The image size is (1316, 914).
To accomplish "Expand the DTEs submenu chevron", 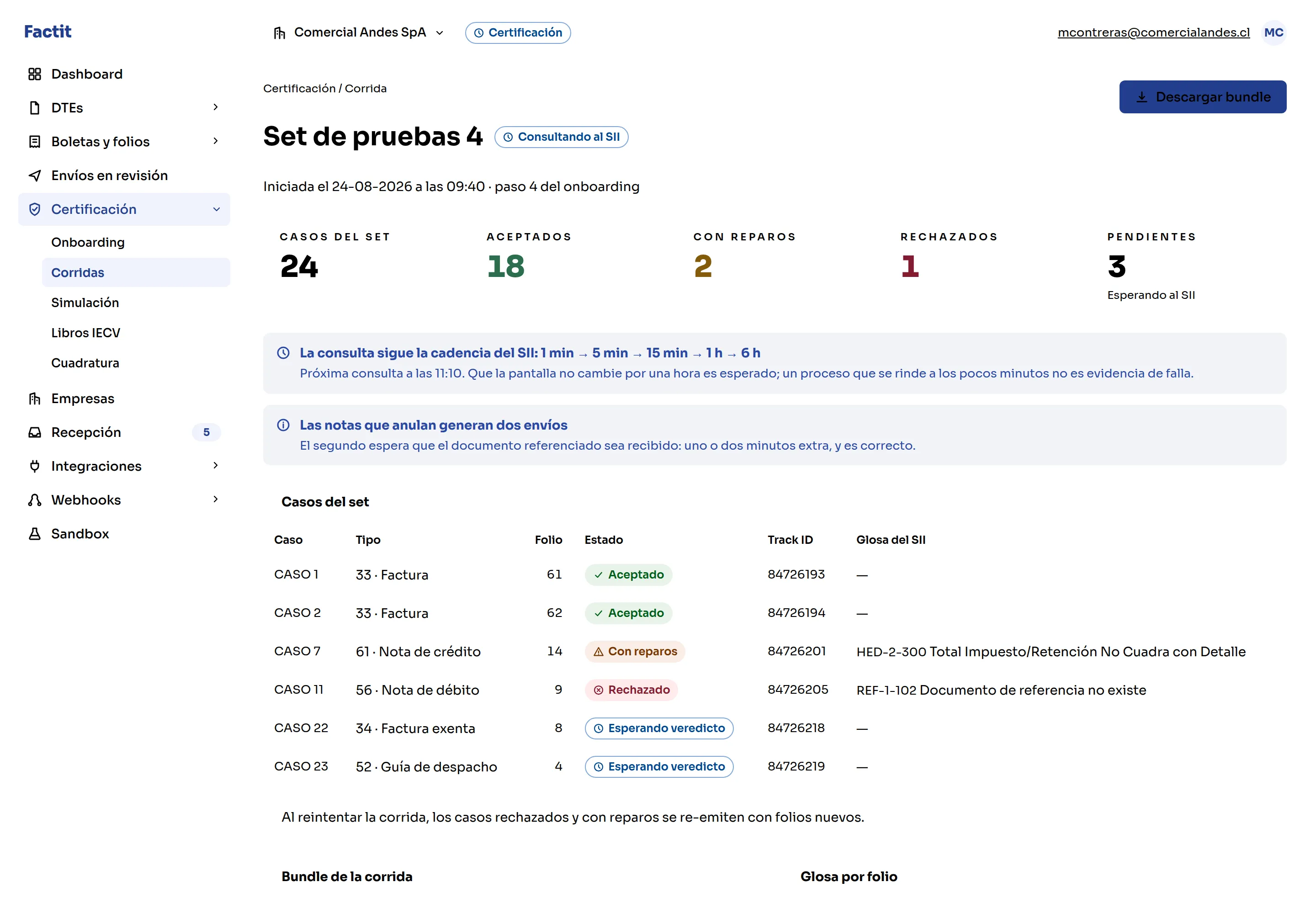I will tap(215, 107).
